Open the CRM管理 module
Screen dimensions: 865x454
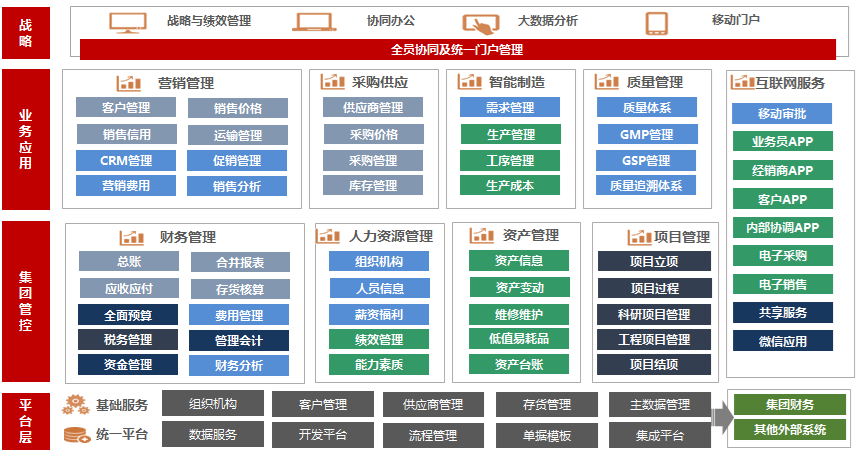pos(126,160)
